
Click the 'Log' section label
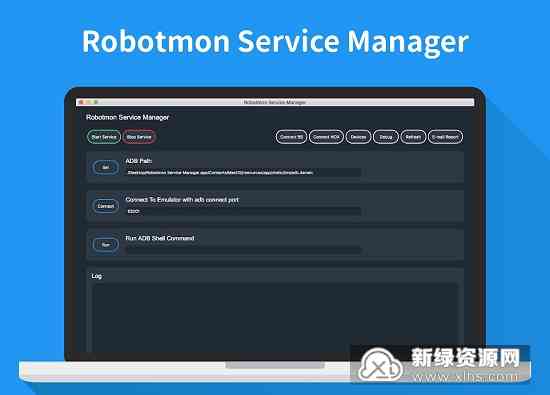click(x=96, y=276)
